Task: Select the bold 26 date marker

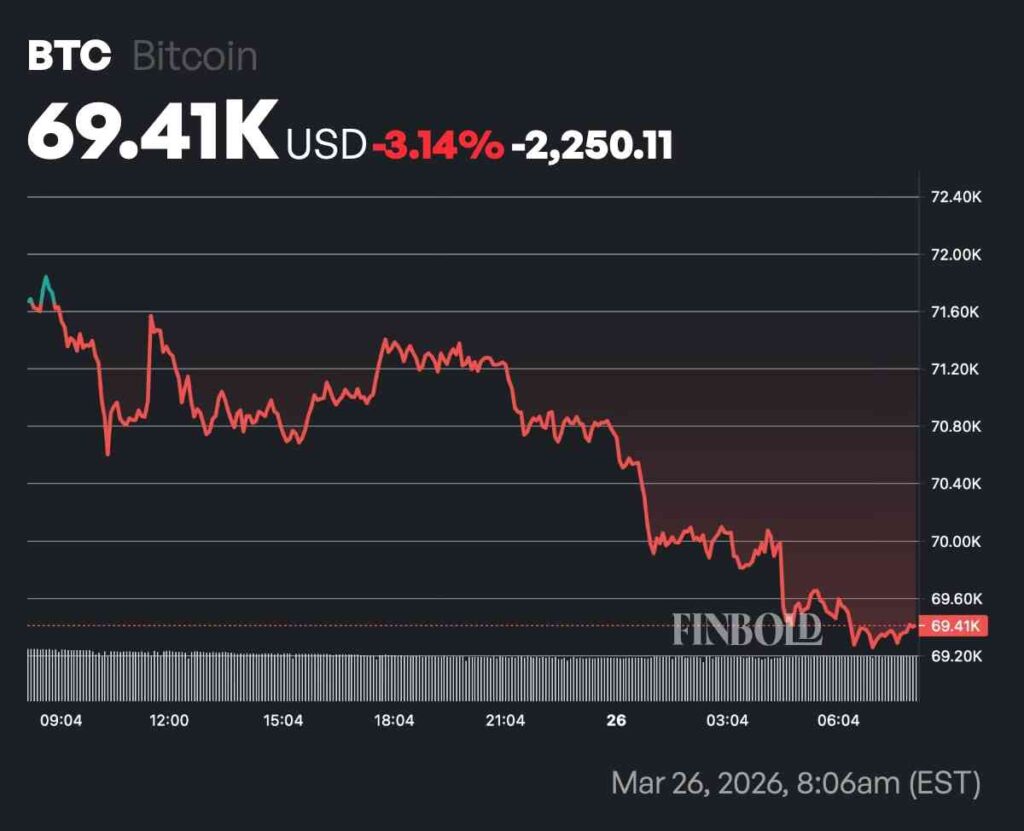Action: (617, 720)
